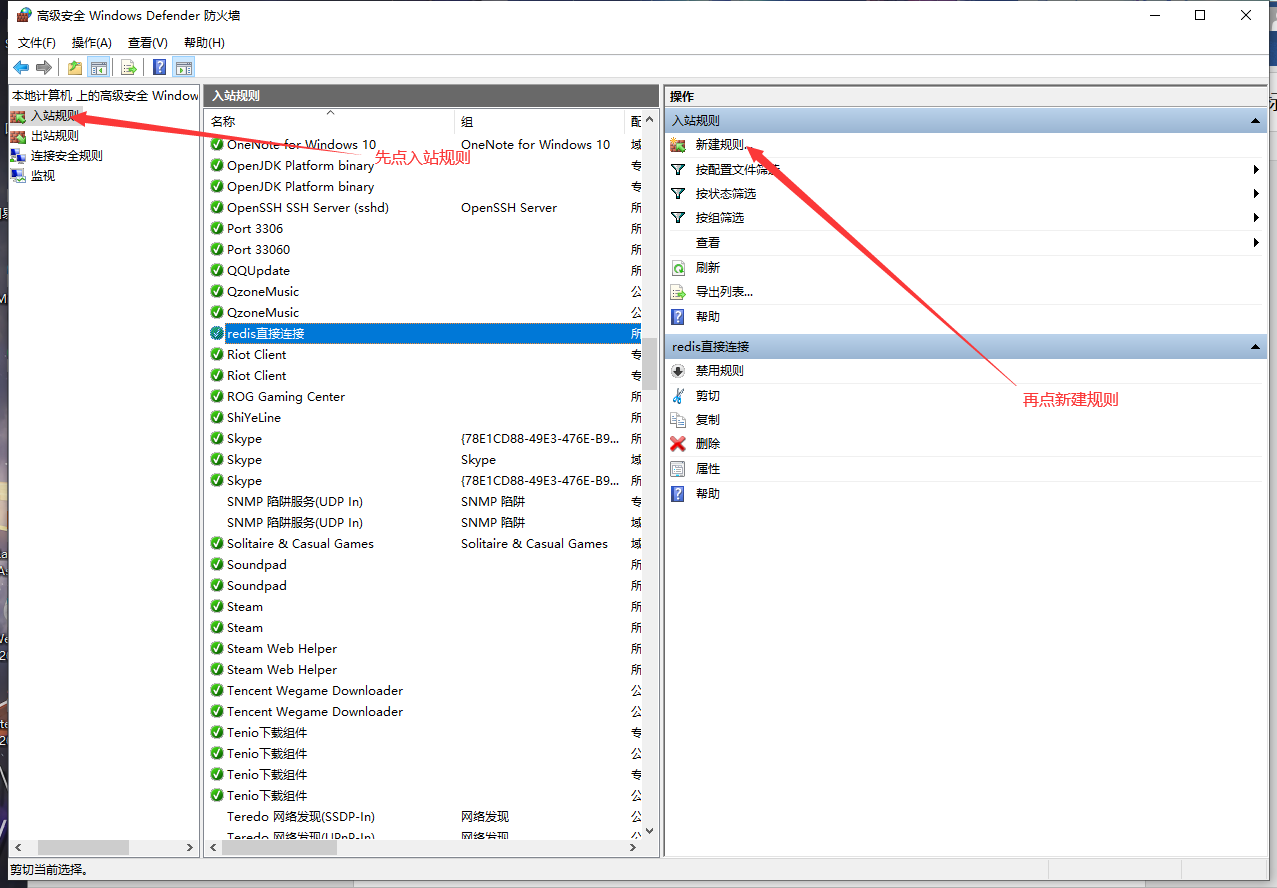Click the firewall app icon in title bar
Screen dimensions: 1277x888
(x=24, y=15)
